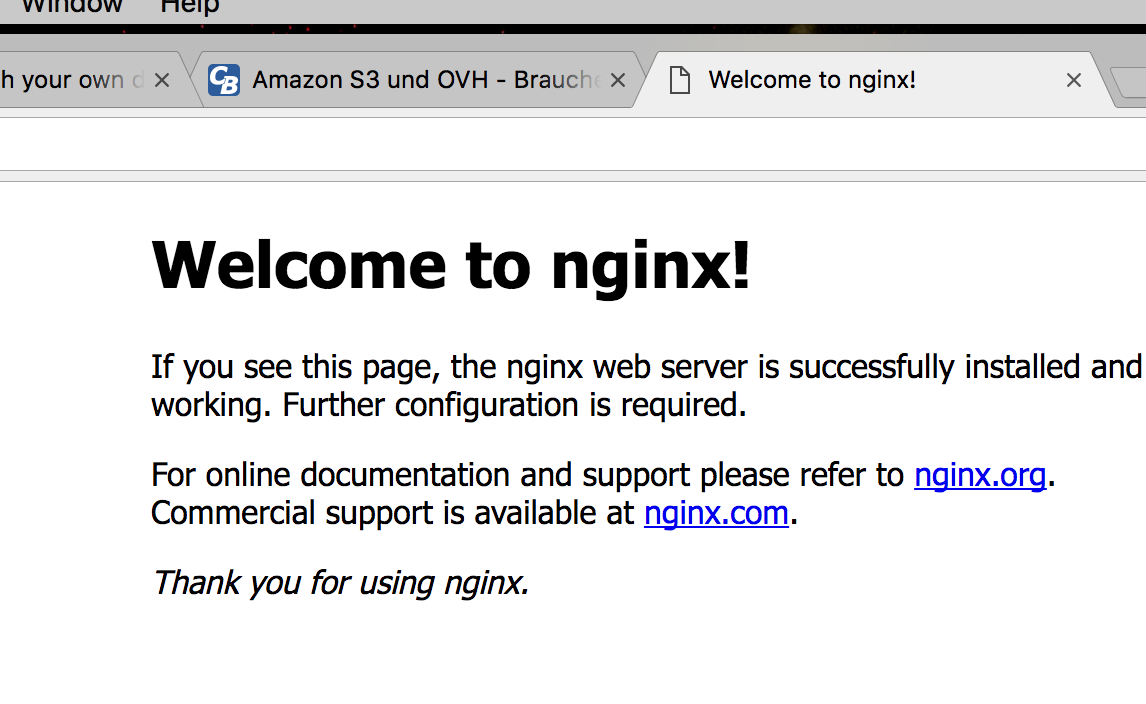Switch to the 'your own' browser tab
Viewport: 1146px width, 704px height.
(73, 80)
